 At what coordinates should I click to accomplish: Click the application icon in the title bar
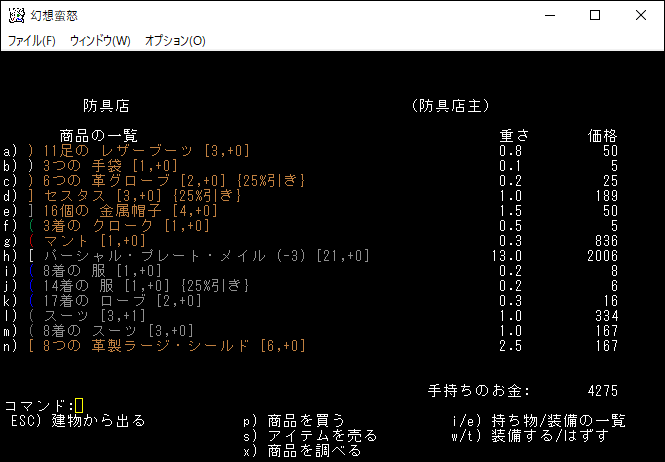point(15,15)
